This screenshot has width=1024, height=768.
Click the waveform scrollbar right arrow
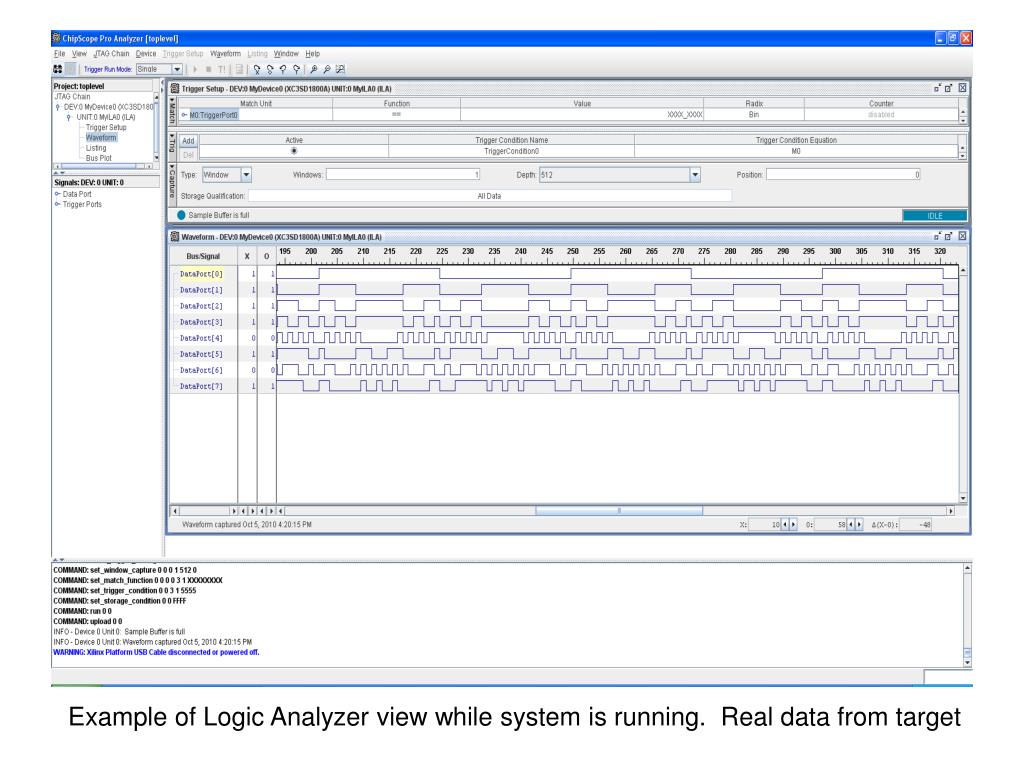(x=951, y=511)
